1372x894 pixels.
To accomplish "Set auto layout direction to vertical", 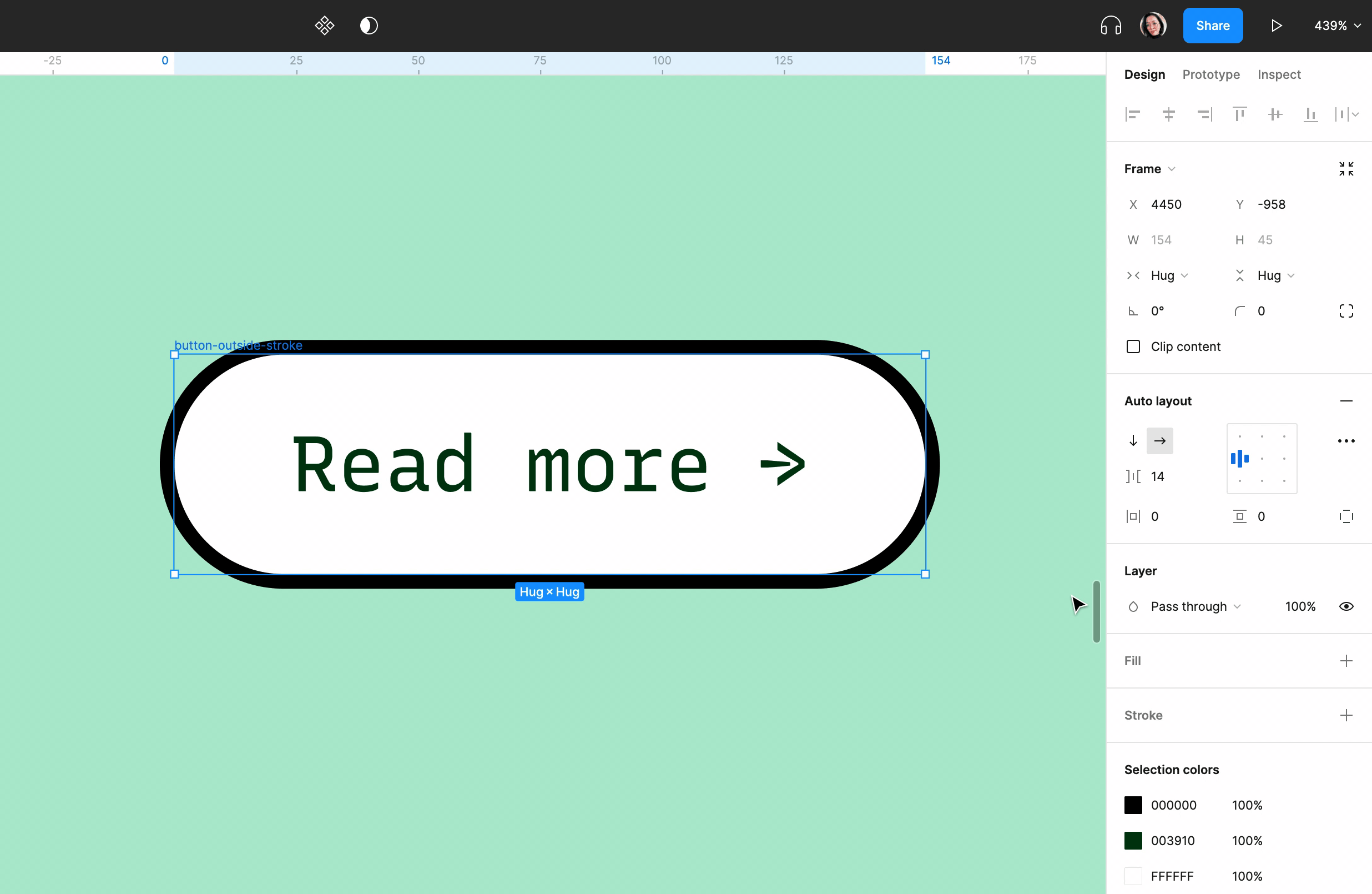I will 1133,441.
